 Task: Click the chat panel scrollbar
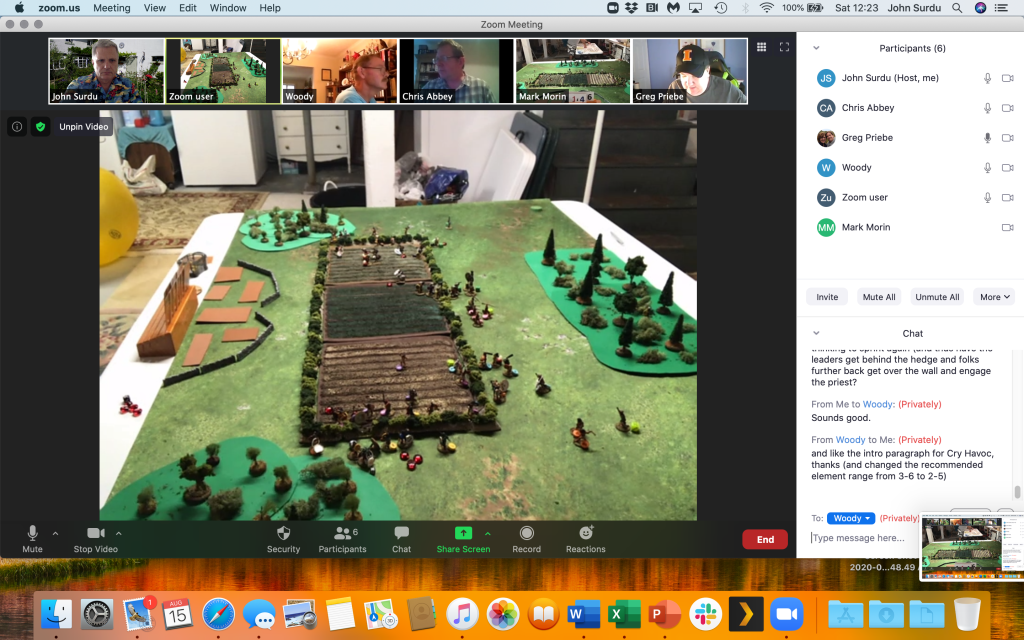click(1017, 491)
